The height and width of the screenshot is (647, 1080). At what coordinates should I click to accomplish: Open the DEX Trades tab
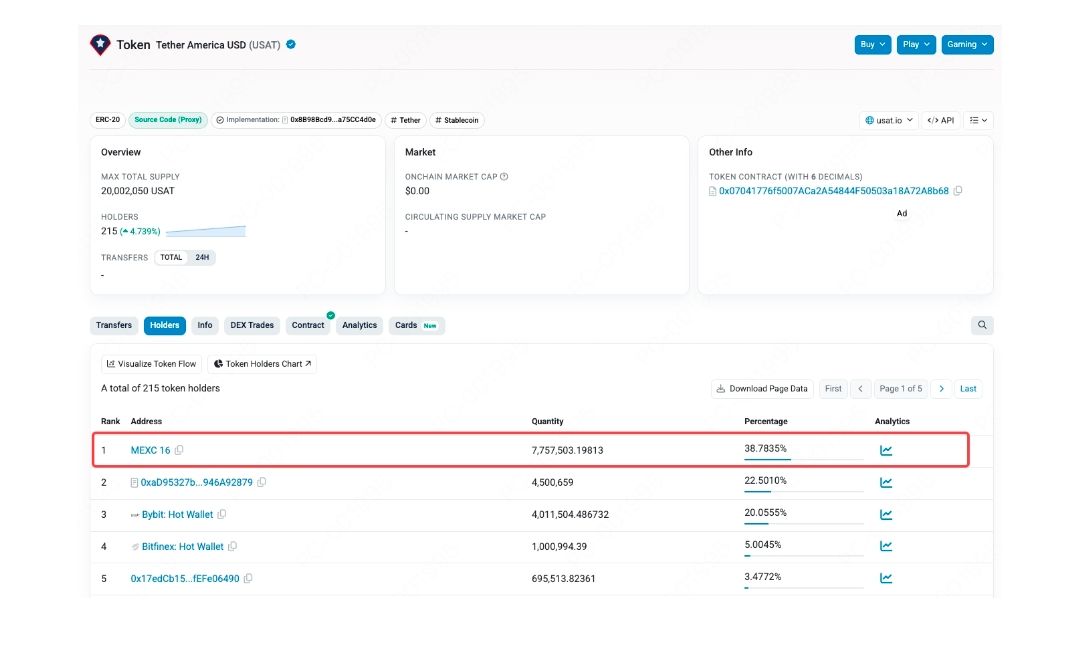point(252,325)
